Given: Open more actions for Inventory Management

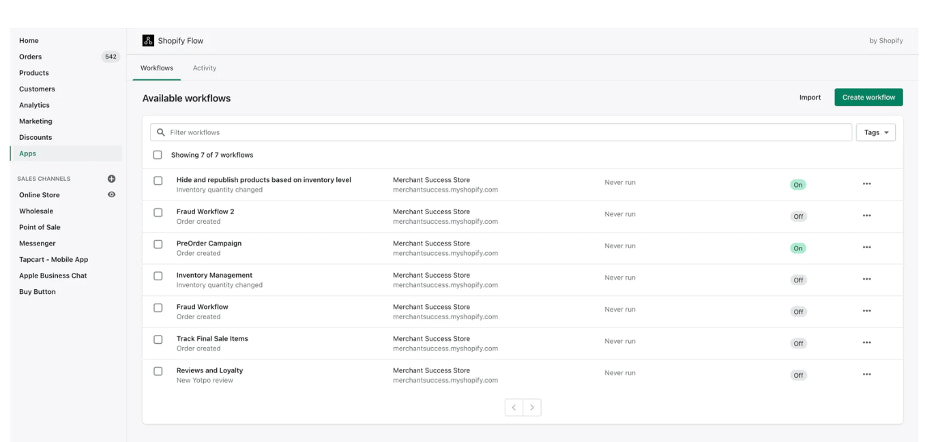Looking at the screenshot, I should pyautogui.click(x=867, y=279).
